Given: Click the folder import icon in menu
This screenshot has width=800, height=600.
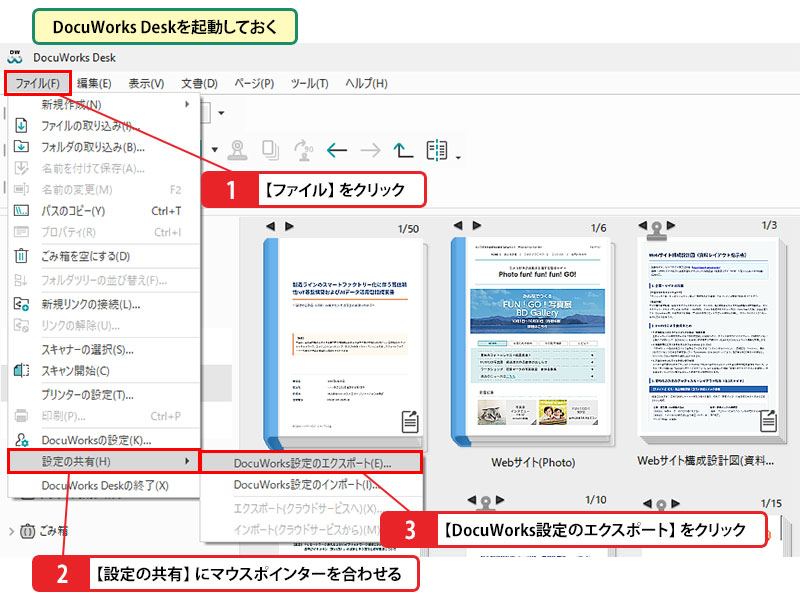Looking at the screenshot, I should point(21,146).
